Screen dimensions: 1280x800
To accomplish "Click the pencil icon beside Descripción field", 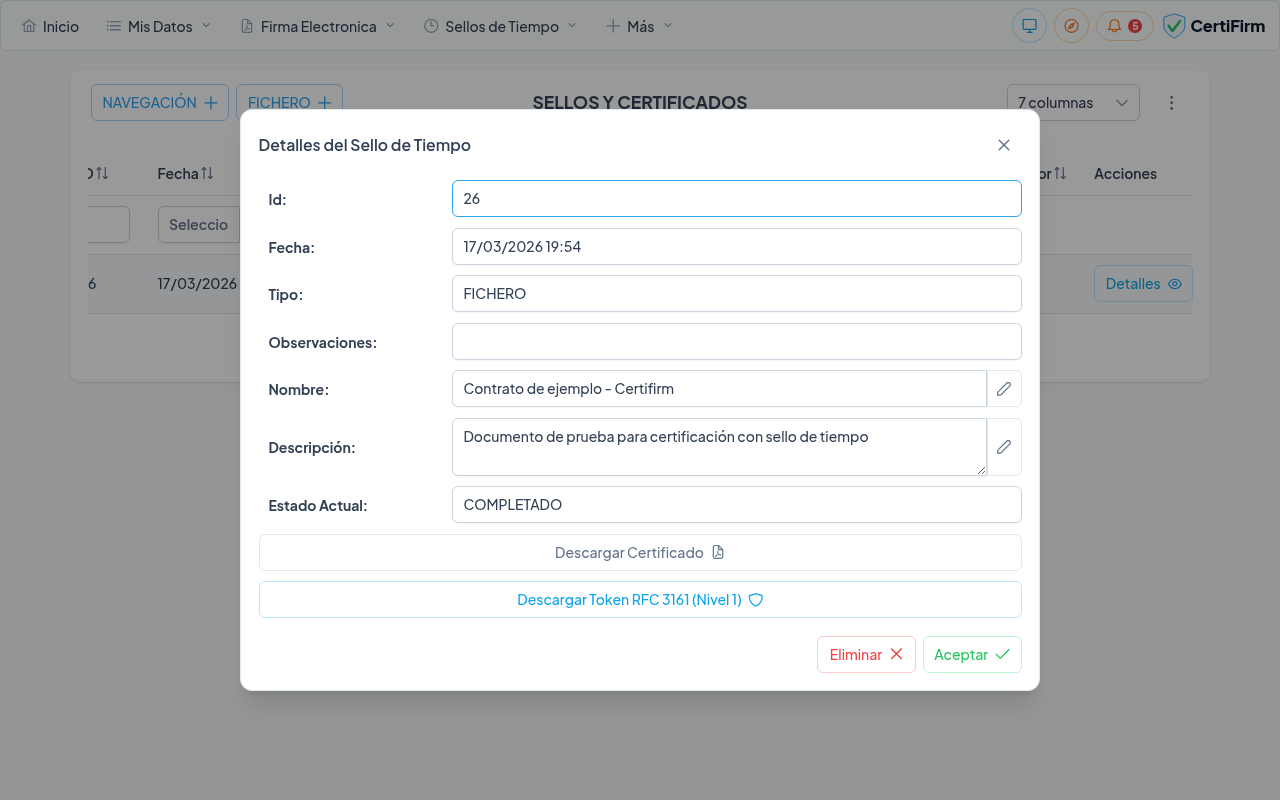I will click(x=1003, y=446).
